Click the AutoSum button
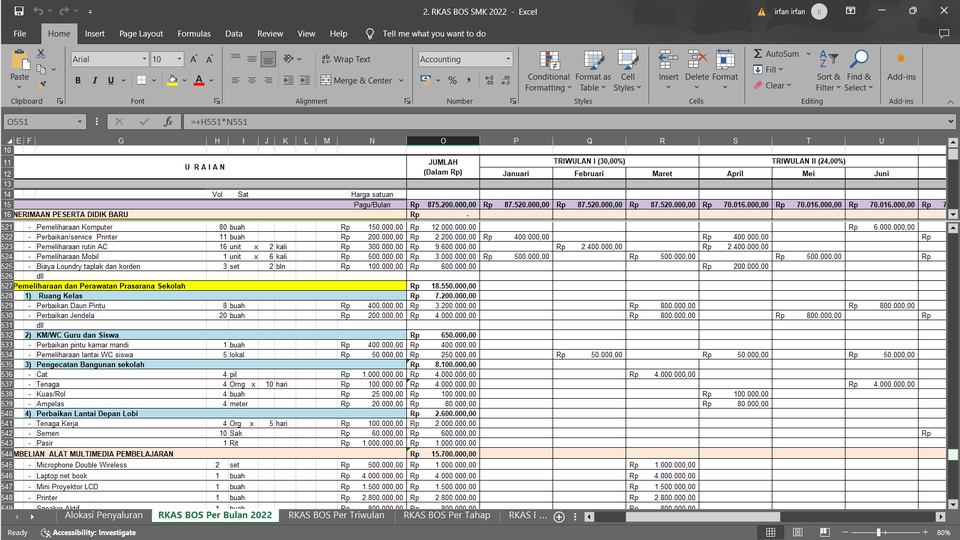Viewport: 960px width, 540px height. [x=776, y=54]
